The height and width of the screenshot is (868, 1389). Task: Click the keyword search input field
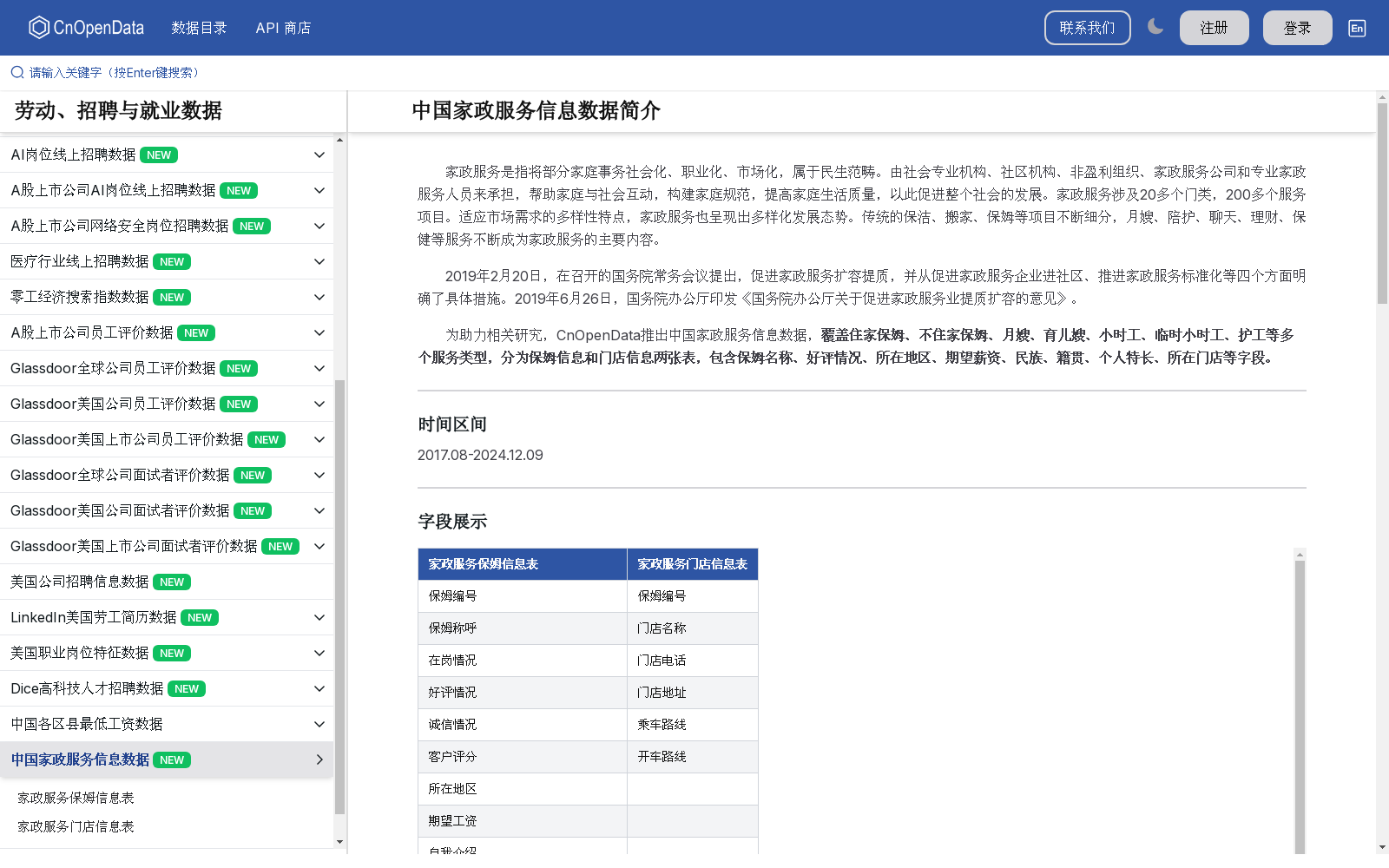pyautogui.click(x=113, y=72)
